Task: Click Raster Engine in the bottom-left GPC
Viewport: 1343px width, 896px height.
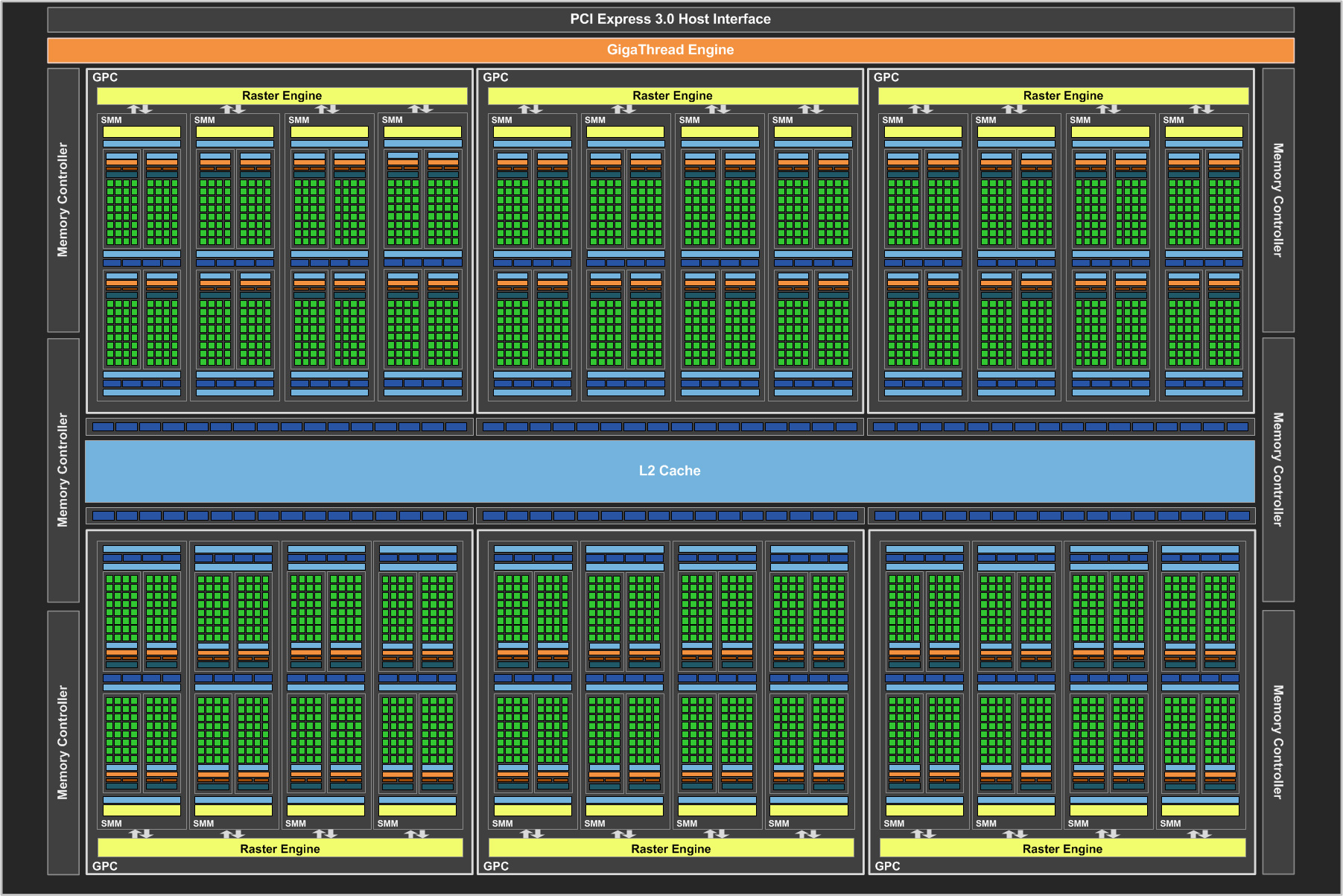Action: [280, 848]
